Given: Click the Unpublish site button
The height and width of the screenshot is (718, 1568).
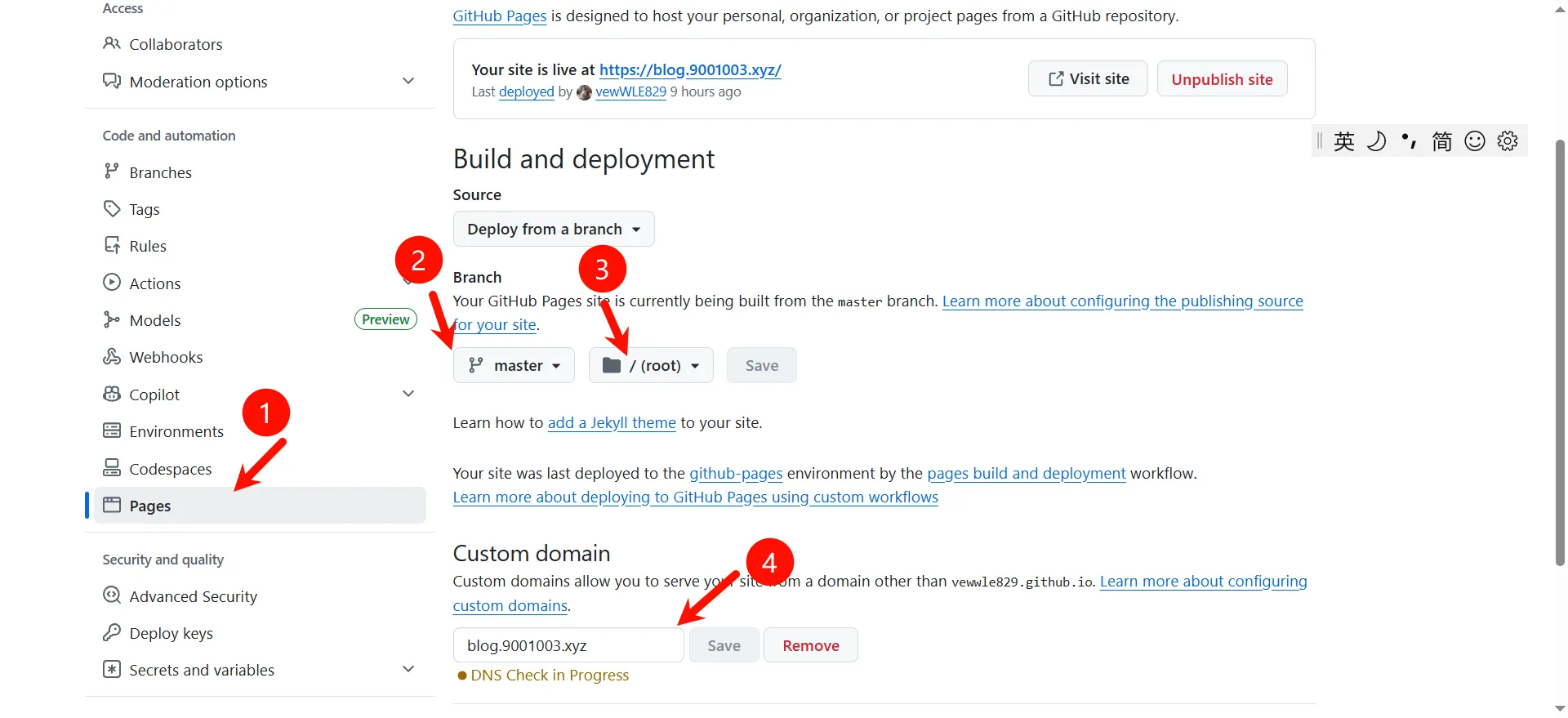Looking at the screenshot, I should point(1222,79).
